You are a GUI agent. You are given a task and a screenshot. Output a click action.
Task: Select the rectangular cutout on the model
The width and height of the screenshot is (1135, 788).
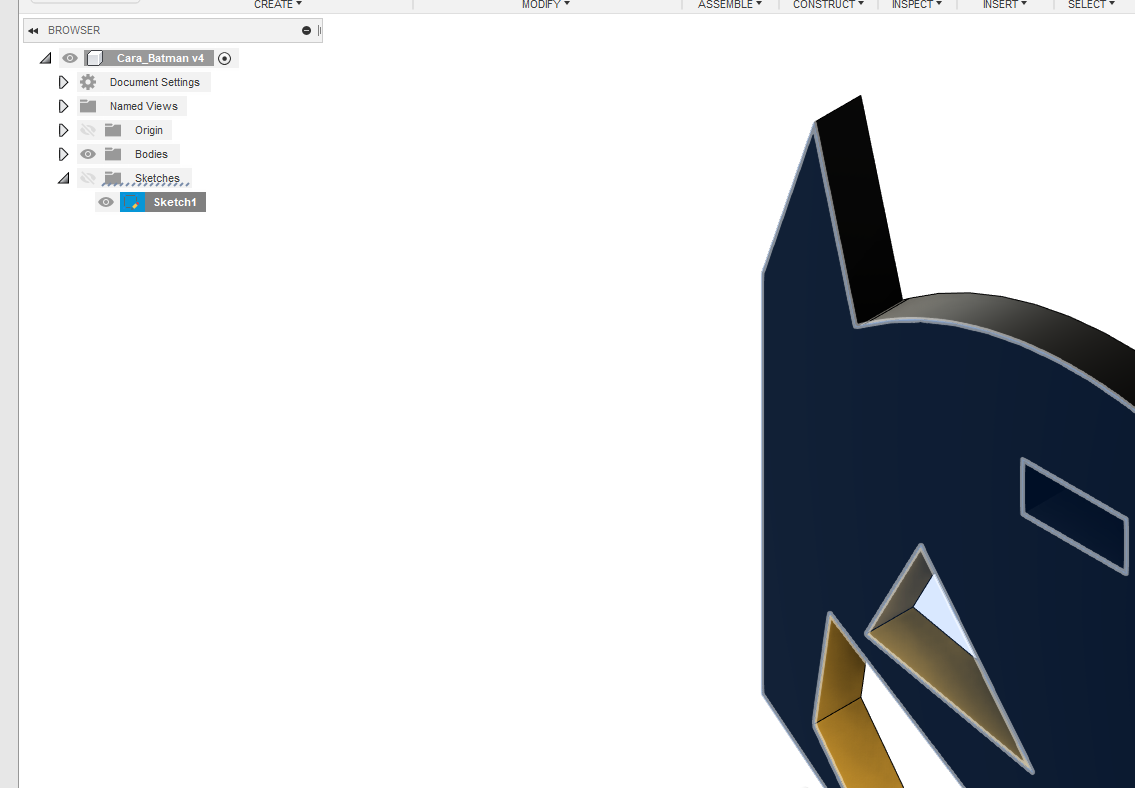pyautogui.click(x=1074, y=515)
